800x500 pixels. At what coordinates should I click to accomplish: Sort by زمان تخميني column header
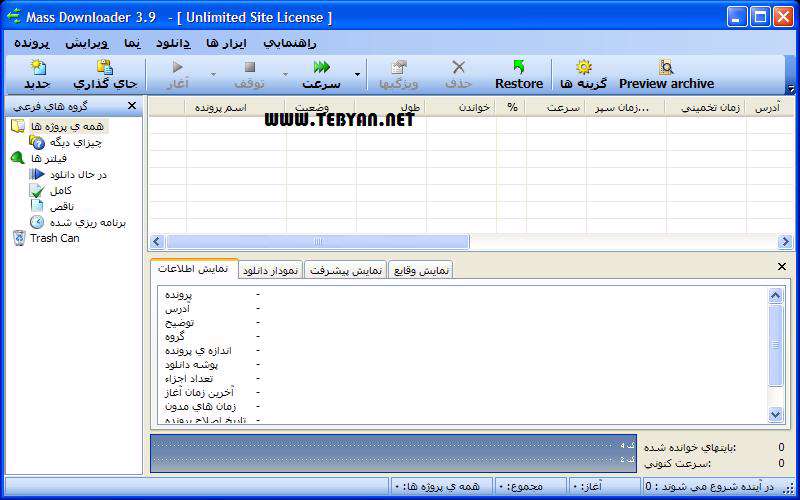click(706, 107)
